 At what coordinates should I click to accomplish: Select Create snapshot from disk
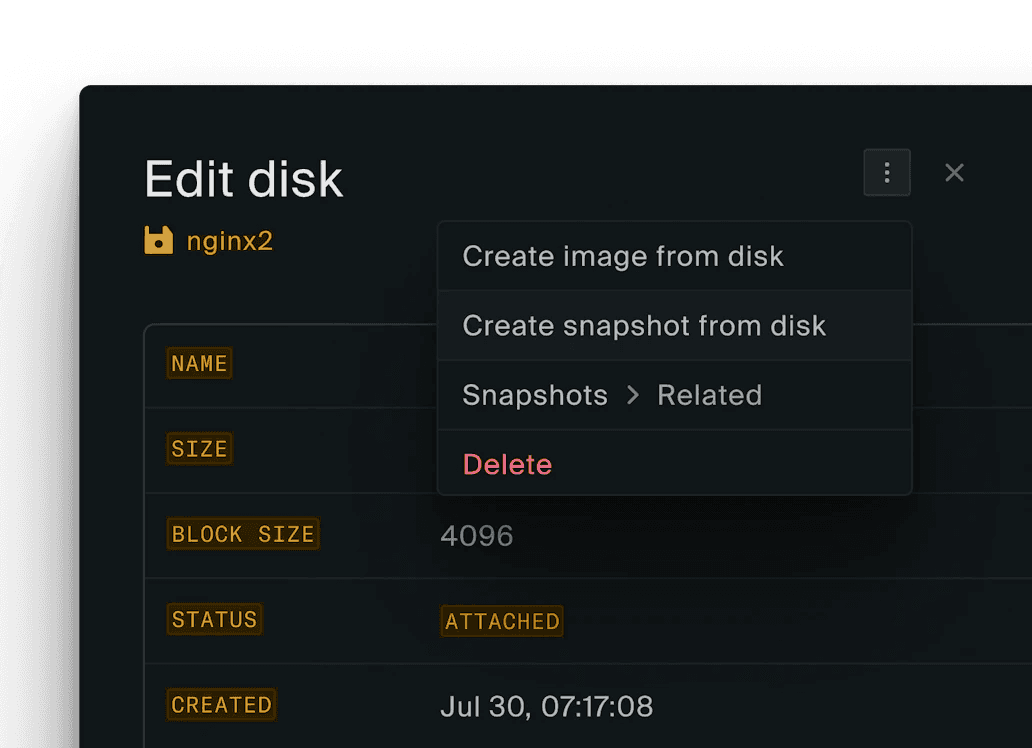coord(643,325)
